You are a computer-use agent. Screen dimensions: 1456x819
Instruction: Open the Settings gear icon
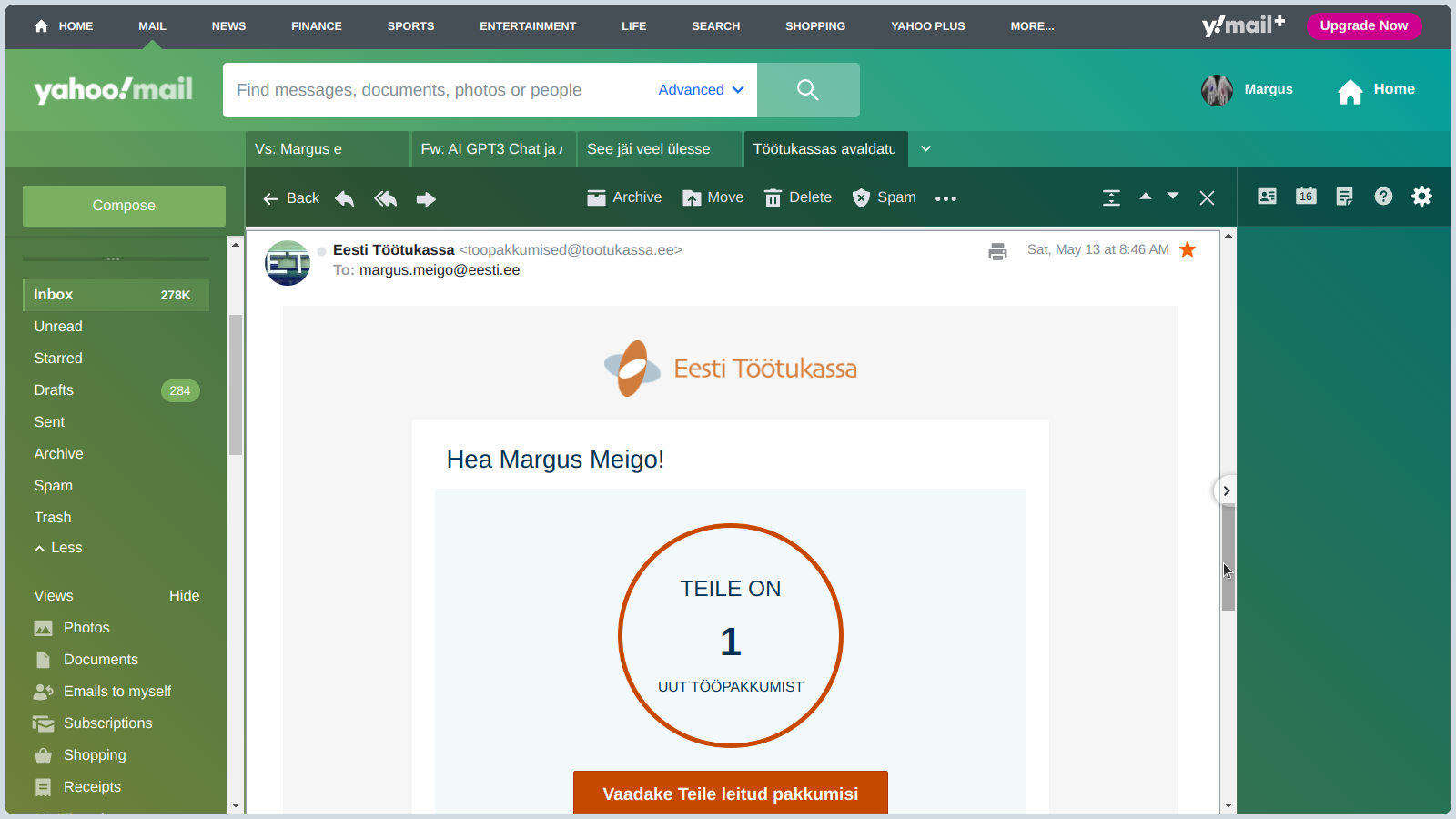click(1421, 197)
